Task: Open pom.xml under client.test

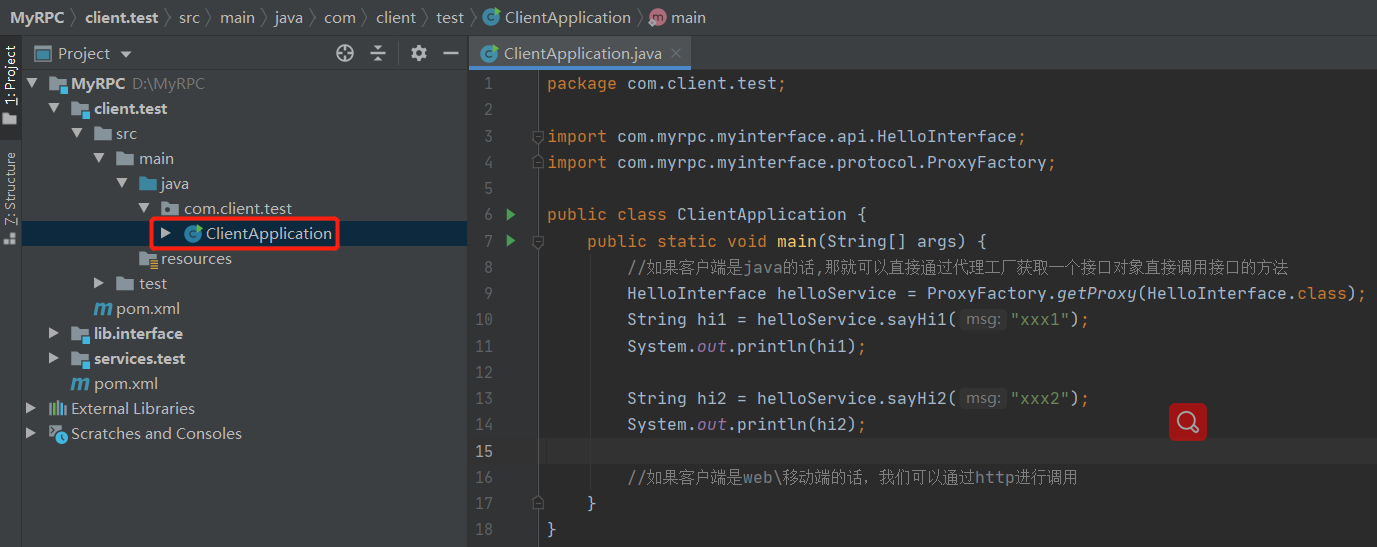Action: tap(147, 308)
